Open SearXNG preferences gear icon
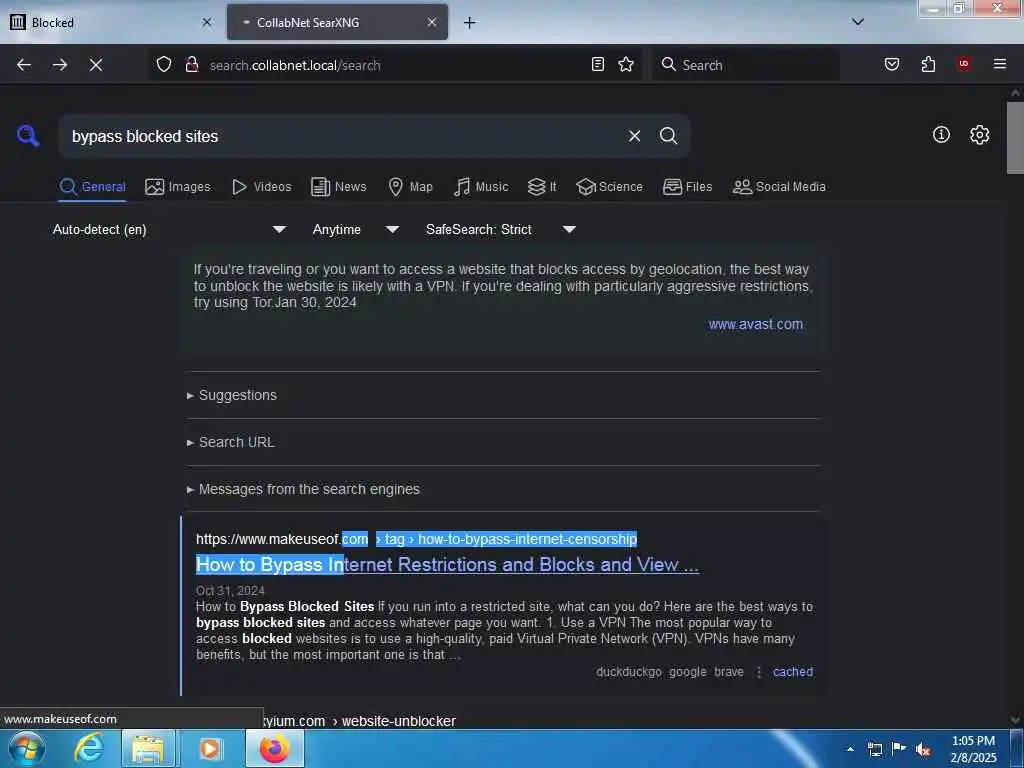This screenshot has height=768, width=1024. click(980, 135)
